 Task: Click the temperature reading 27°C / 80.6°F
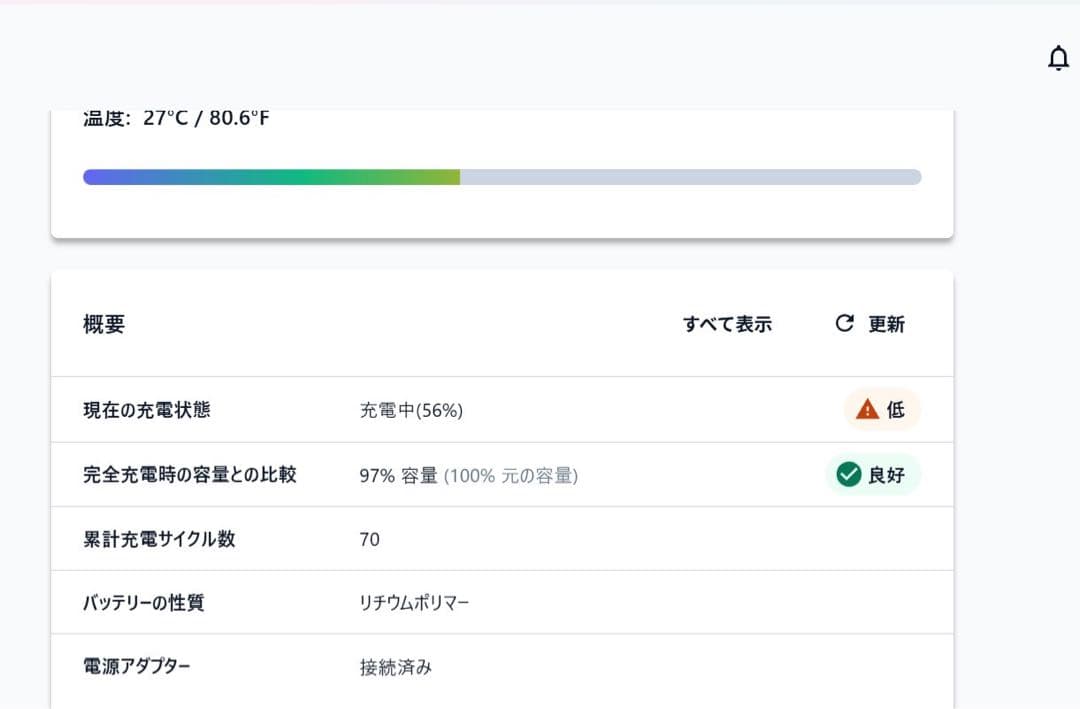point(206,119)
